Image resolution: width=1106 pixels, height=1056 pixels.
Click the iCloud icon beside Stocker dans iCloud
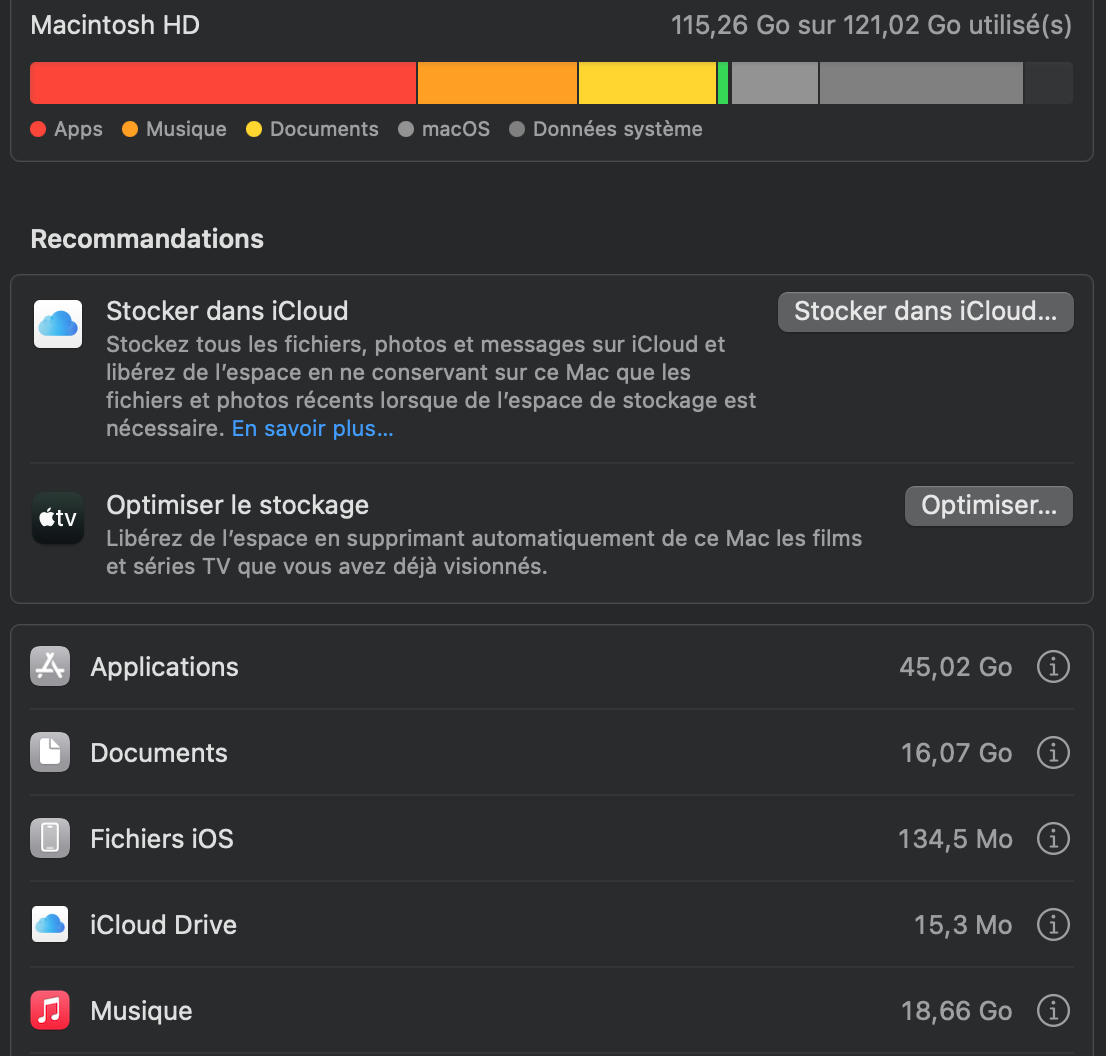coord(58,323)
